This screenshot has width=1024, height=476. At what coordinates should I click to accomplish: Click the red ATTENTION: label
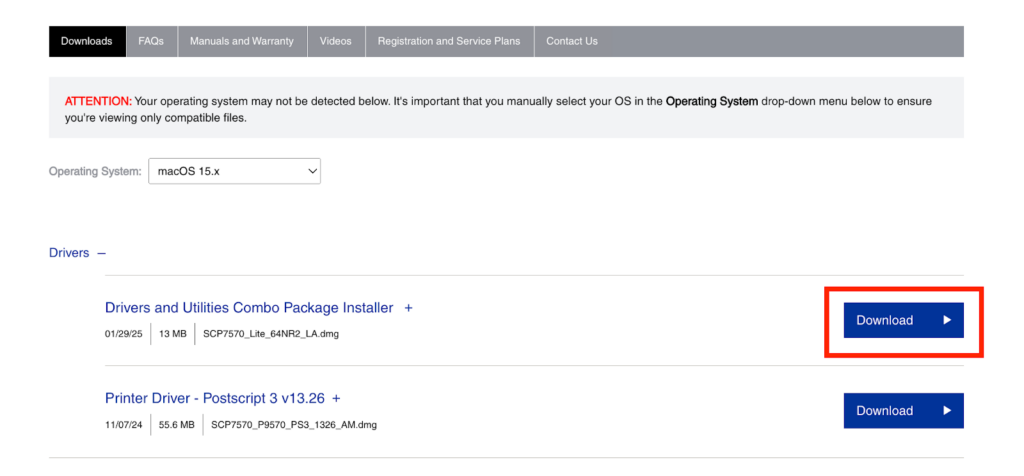(x=98, y=101)
